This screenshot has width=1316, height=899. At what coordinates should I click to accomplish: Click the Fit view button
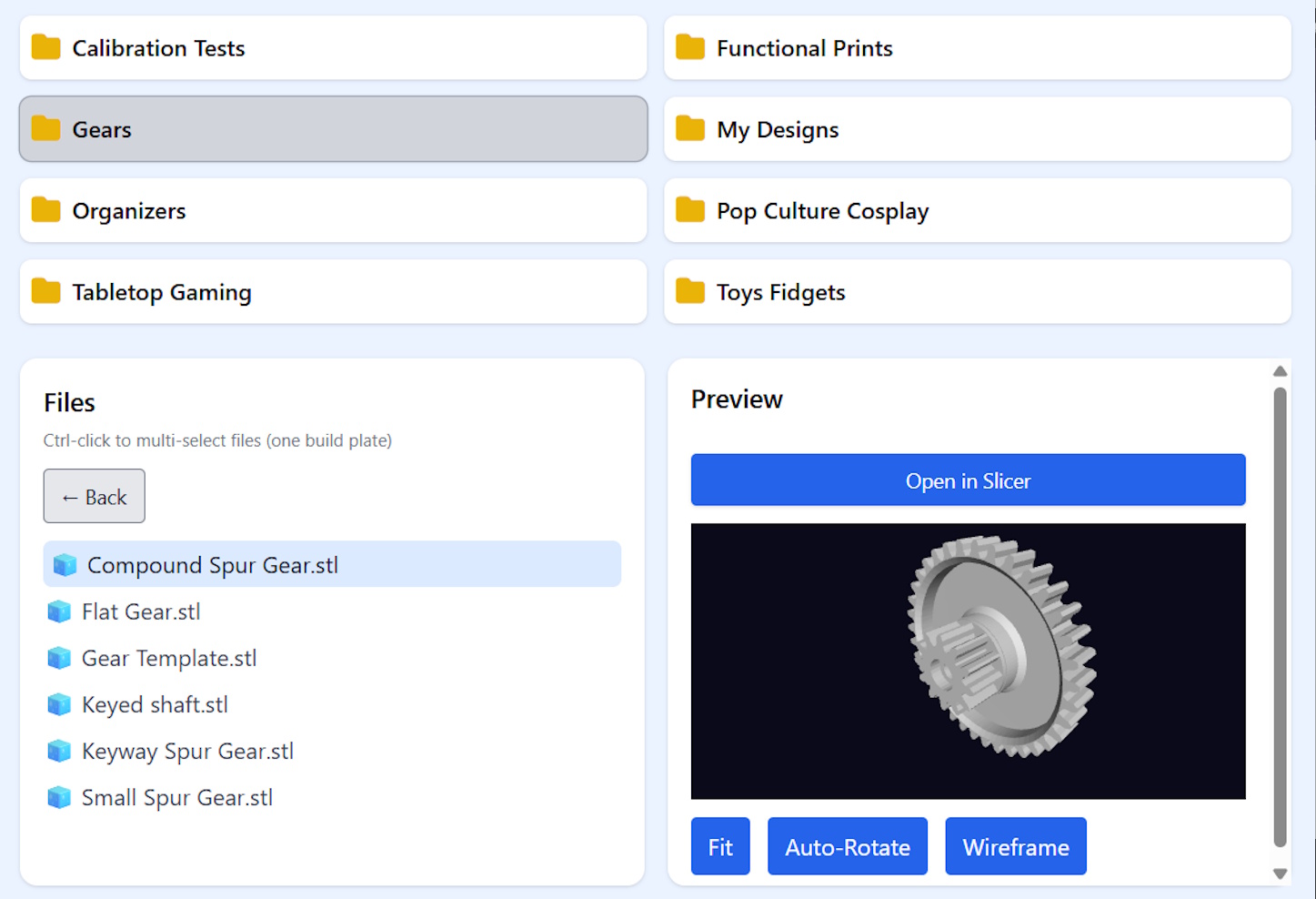click(x=720, y=846)
